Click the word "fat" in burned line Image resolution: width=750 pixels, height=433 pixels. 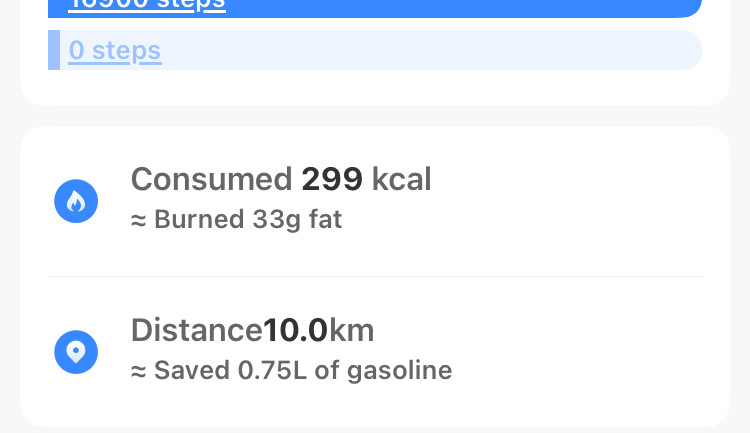click(324, 219)
